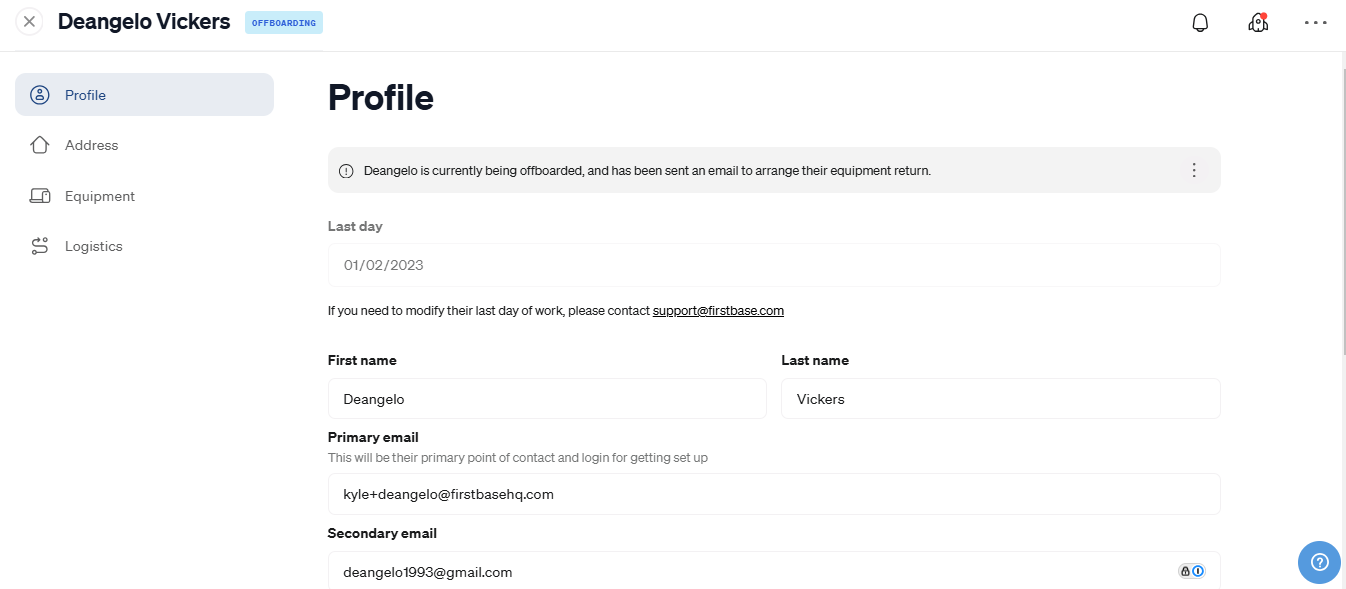Open the three-dot menu in top bar
The height and width of the screenshot is (589, 1346).
coord(1316,22)
